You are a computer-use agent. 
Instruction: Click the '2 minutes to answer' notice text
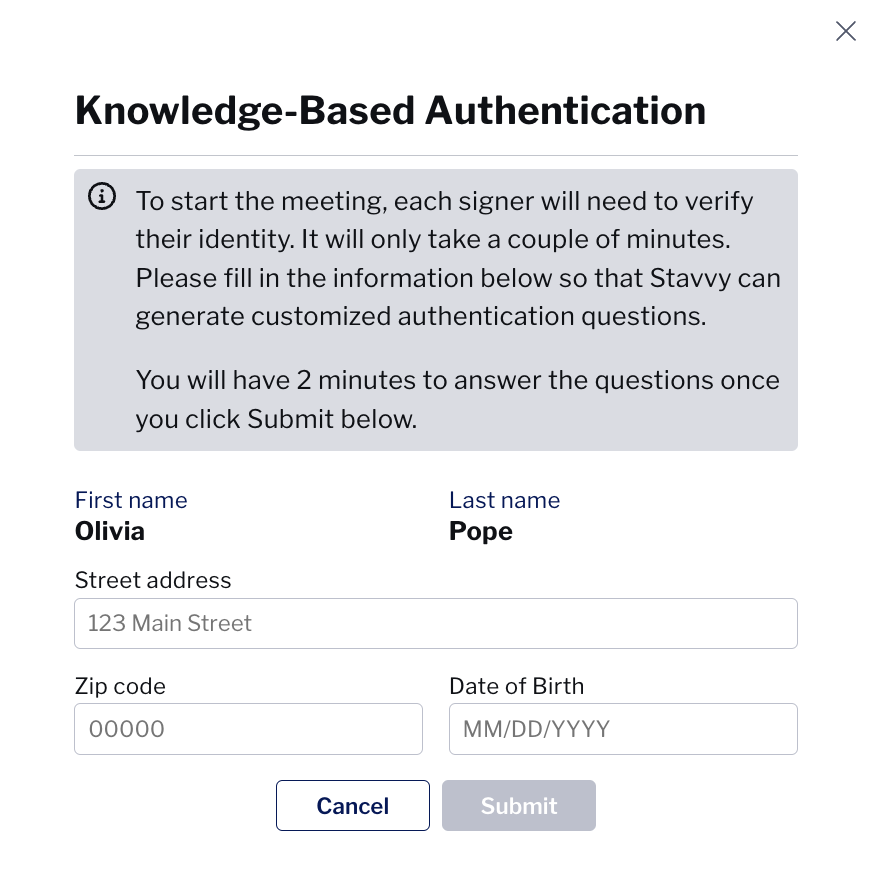point(457,399)
